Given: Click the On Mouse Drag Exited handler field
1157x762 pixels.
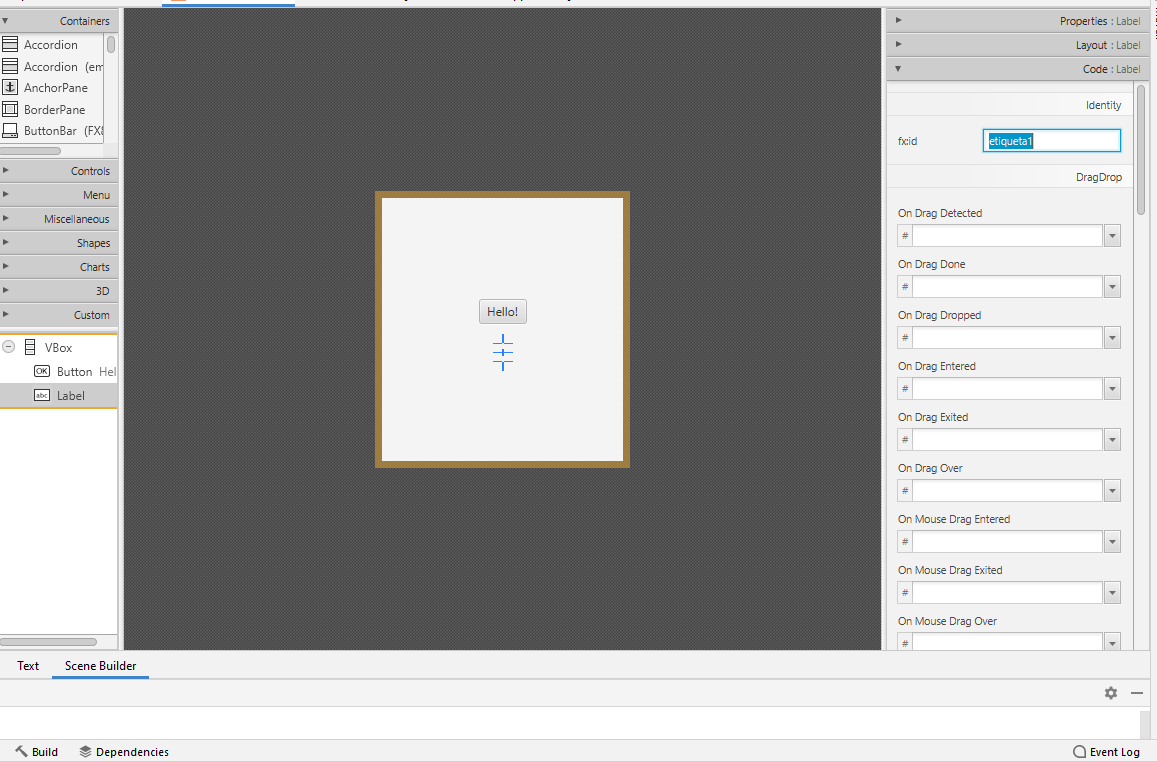Looking at the screenshot, I should point(1007,592).
